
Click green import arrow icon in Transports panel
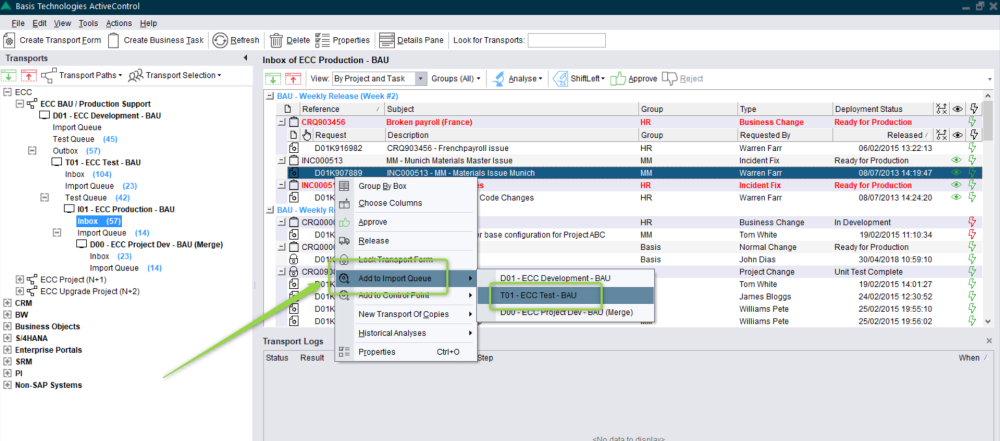[x=10, y=75]
